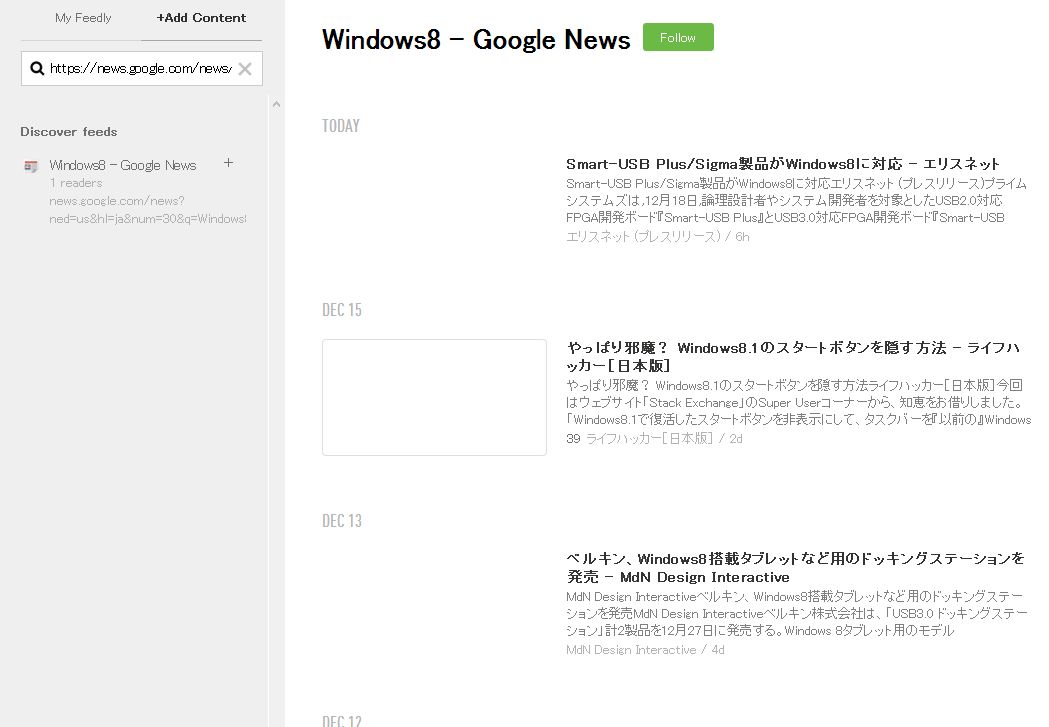
Task: Click the green Follow button
Action: point(678,37)
